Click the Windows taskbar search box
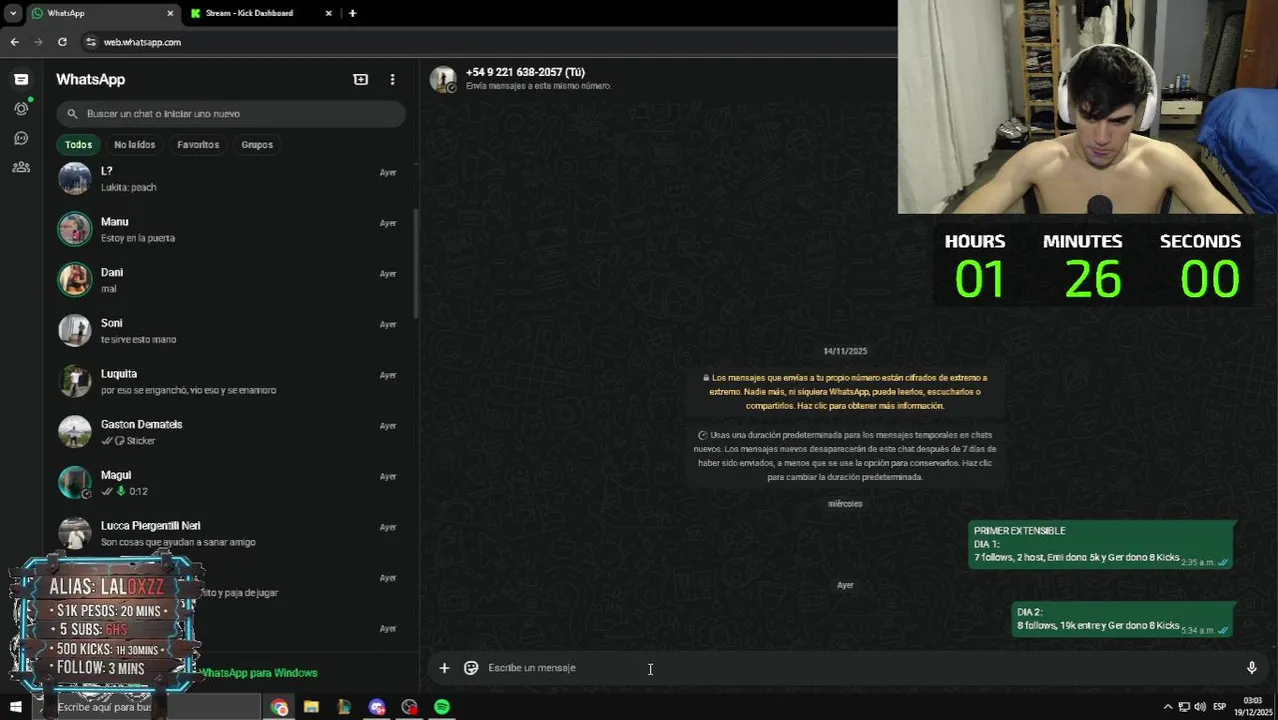 point(148,707)
